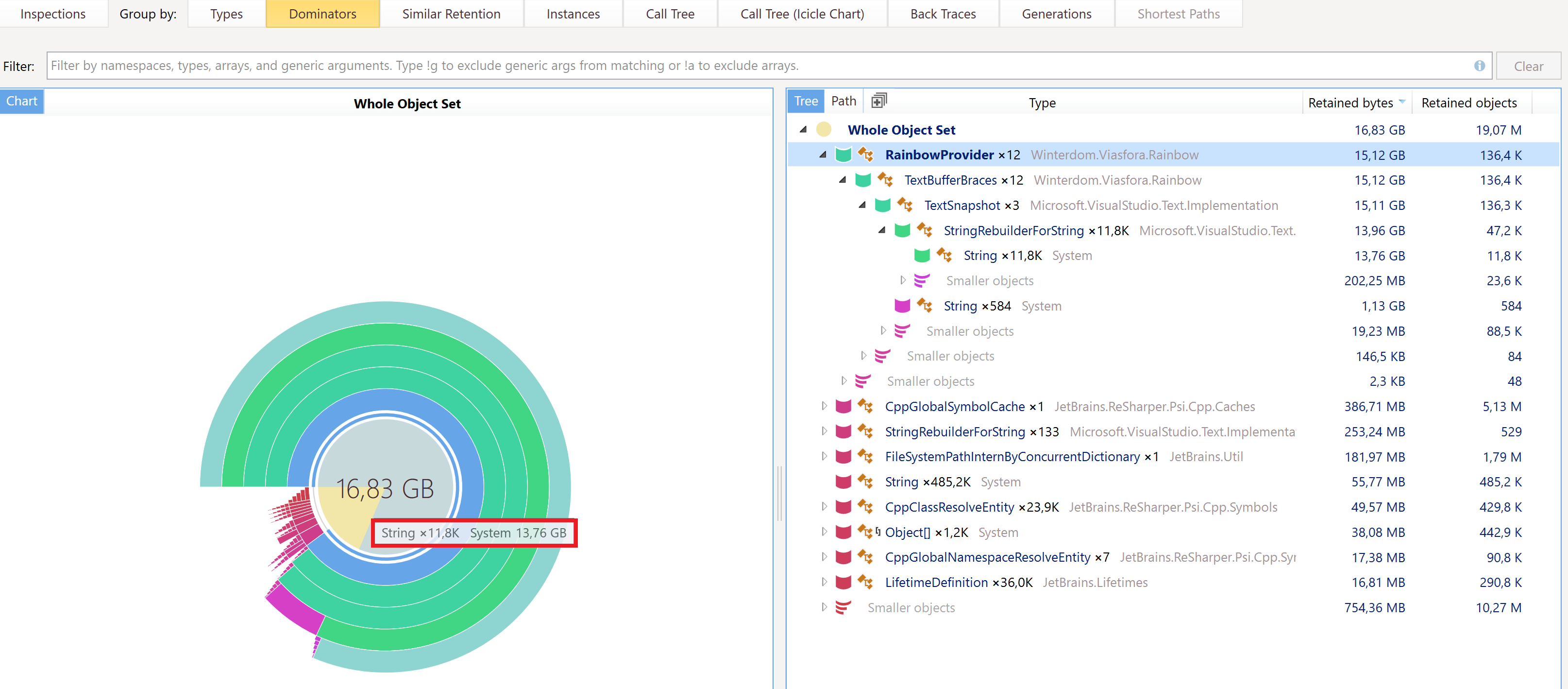Open the Call Tree (Icicle Chart) tab
The image size is (1568, 689).
pyautogui.click(x=802, y=14)
